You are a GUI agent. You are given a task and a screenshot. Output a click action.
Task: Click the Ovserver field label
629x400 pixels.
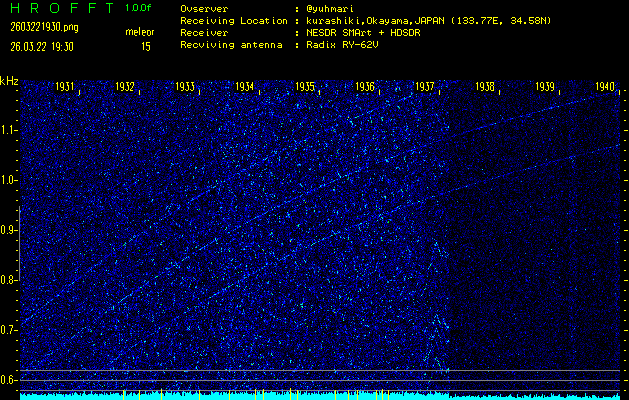204,9
